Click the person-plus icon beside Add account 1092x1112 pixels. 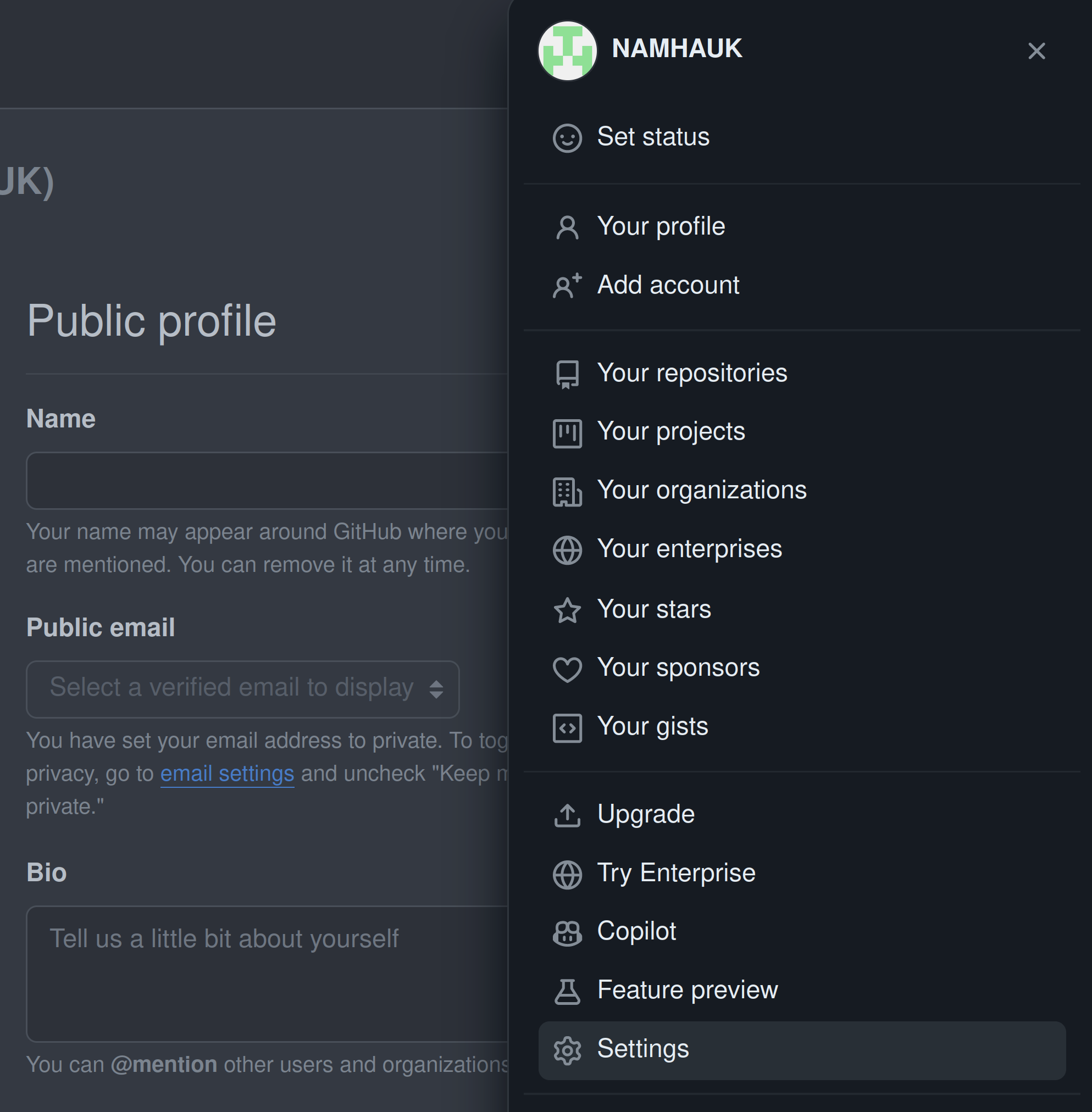[567, 286]
